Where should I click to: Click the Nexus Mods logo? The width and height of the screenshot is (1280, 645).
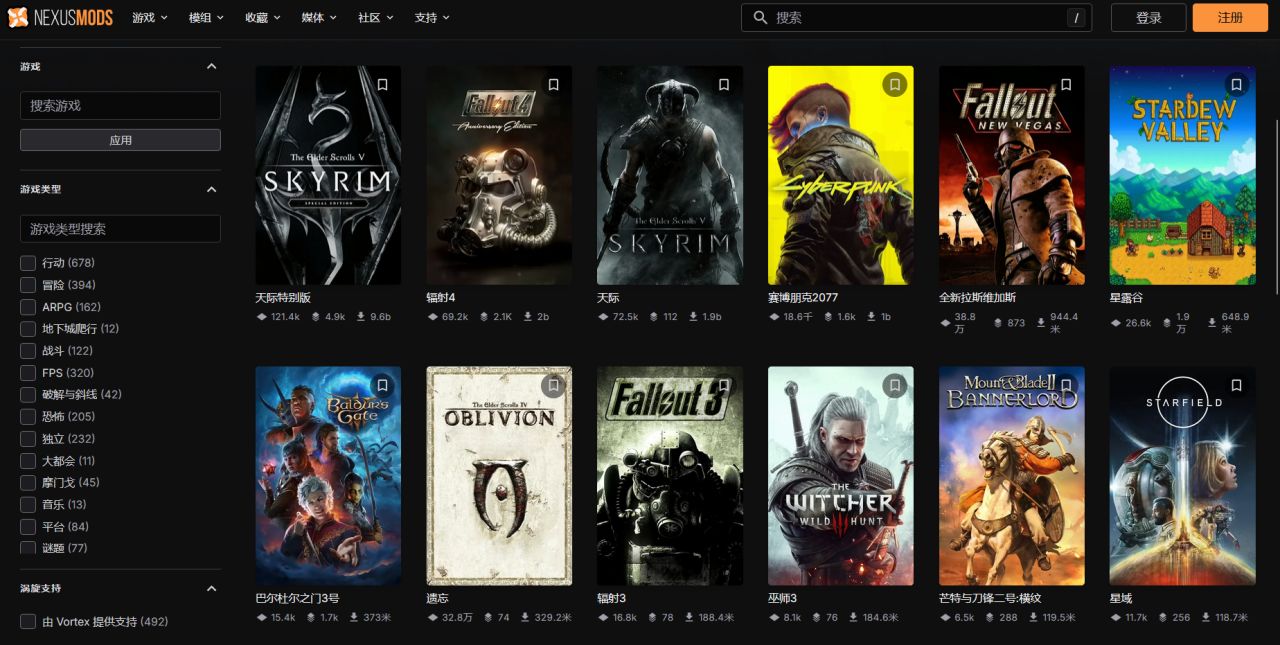(60, 17)
